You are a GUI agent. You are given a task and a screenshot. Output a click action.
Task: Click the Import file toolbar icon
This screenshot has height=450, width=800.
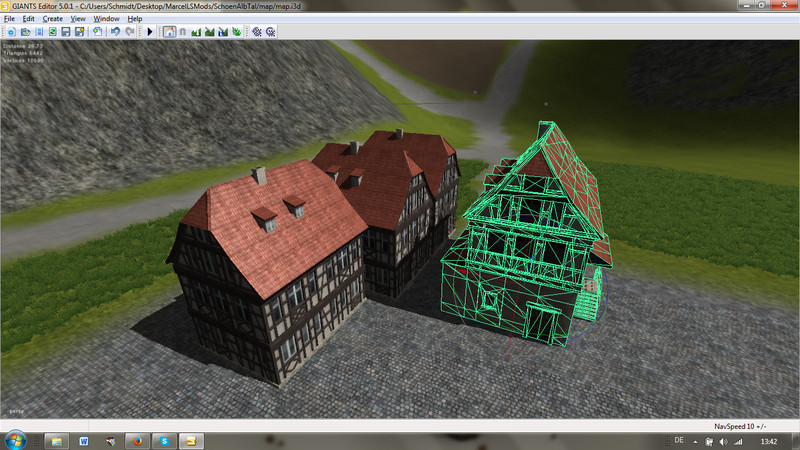[x=39, y=32]
